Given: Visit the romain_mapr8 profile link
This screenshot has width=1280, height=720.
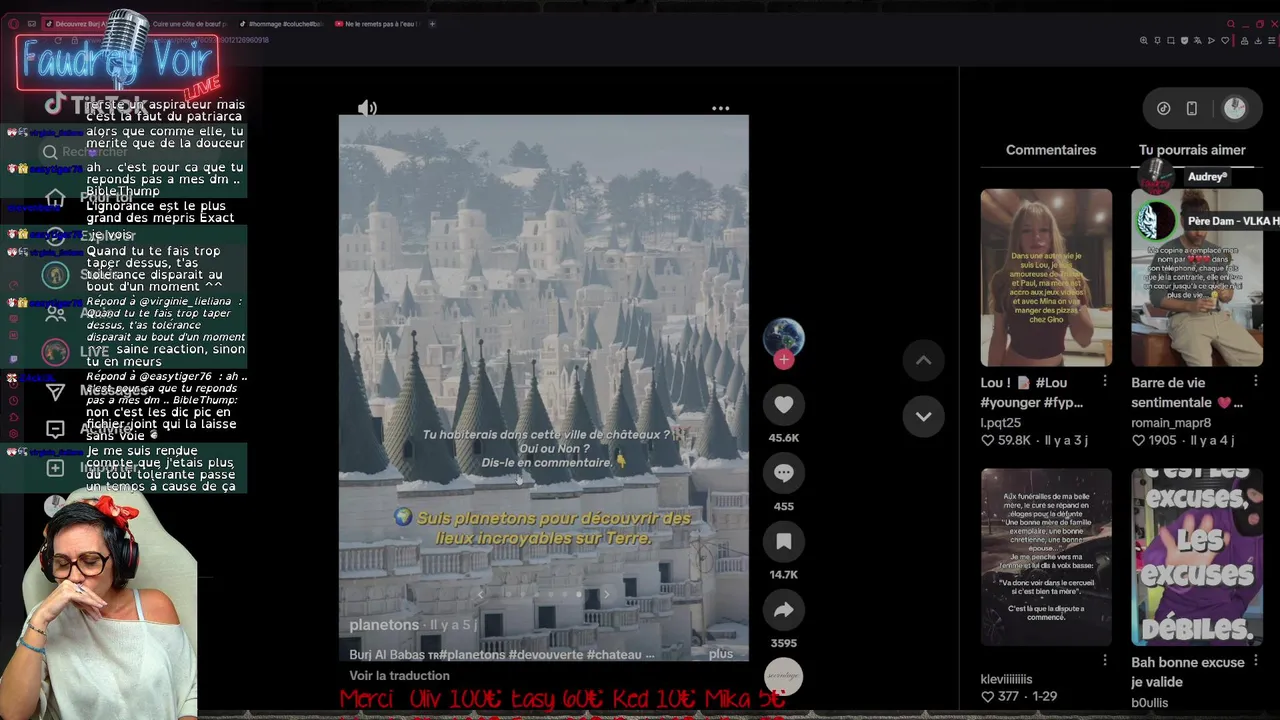Looking at the screenshot, I should (1171, 423).
